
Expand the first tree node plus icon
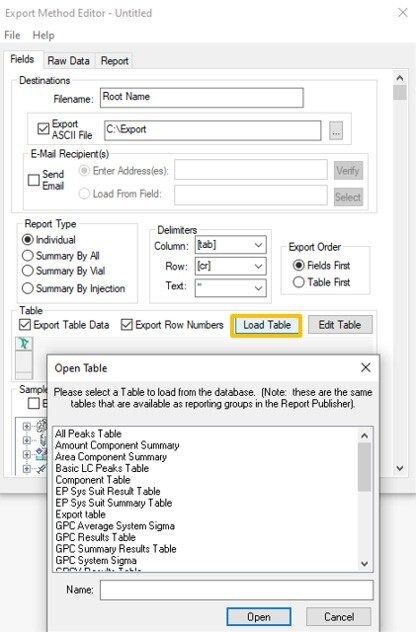[x=27, y=426]
